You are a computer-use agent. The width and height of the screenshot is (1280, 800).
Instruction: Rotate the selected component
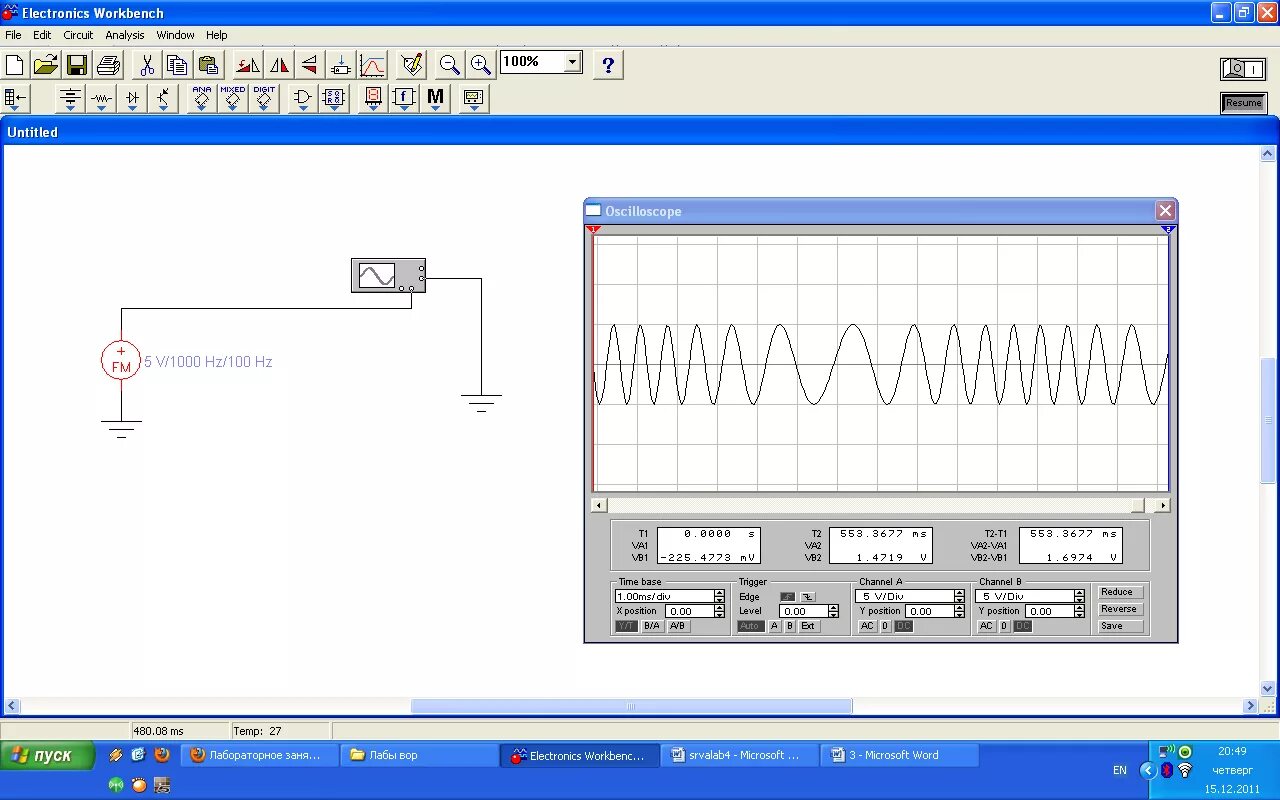point(247,65)
